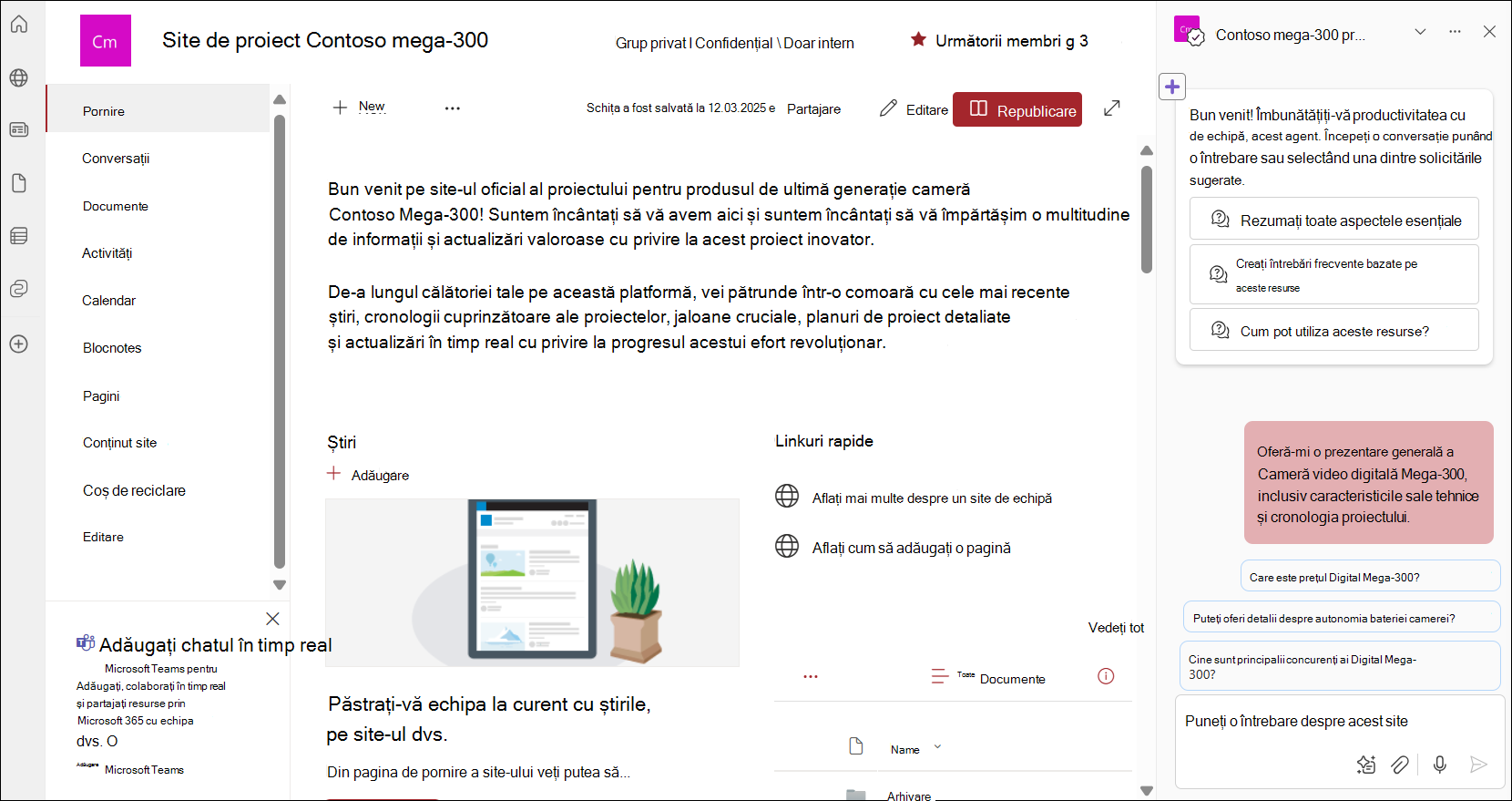Image resolution: width=1512 pixels, height=801 pixels.
Task: Open the news feed icon in app bar
Action: tap(19, 129)
